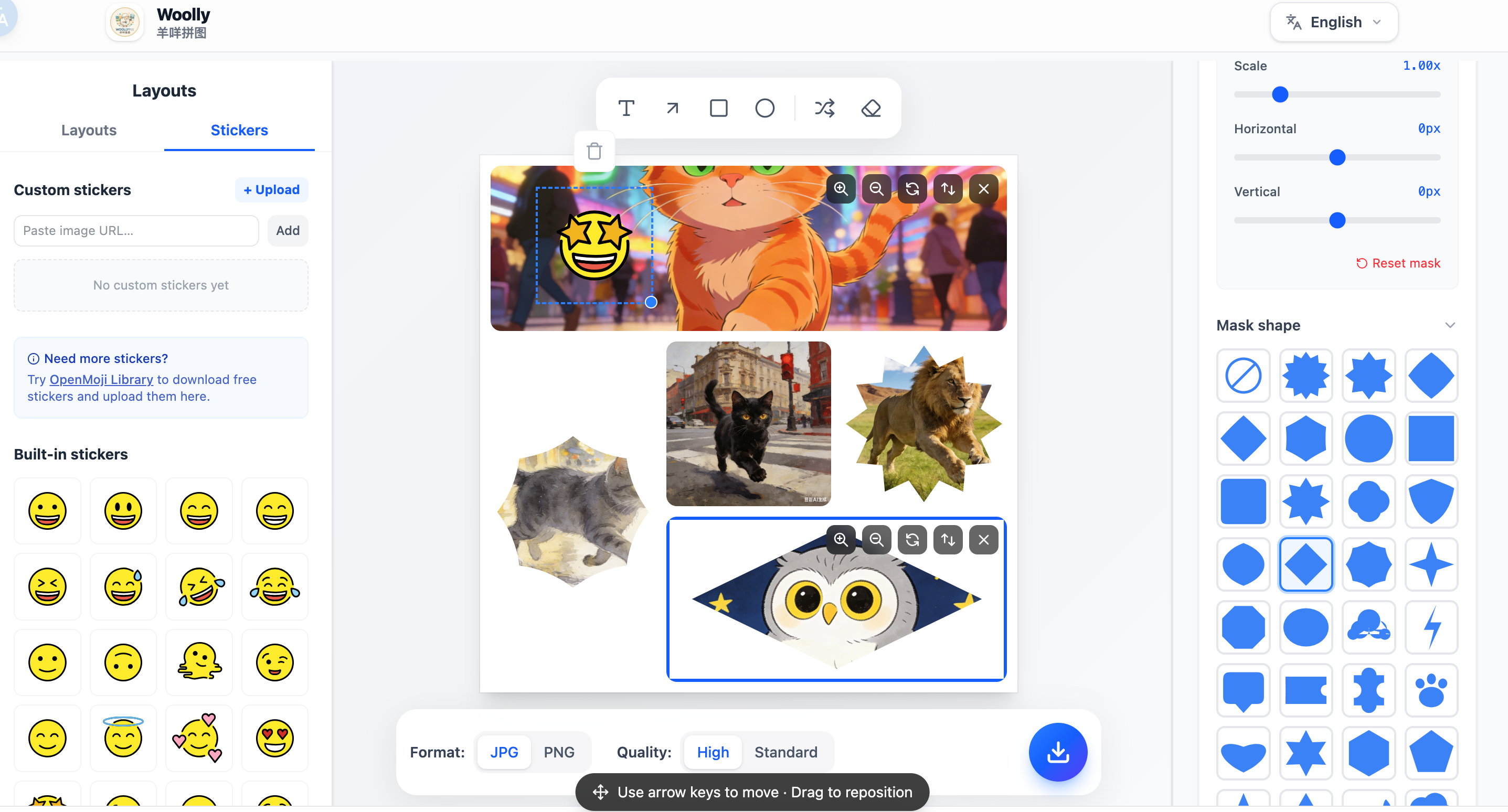Choose the clover mask shape
Image resolution: width=1508 pixels, height=812 pixels.
[1368, 501]
